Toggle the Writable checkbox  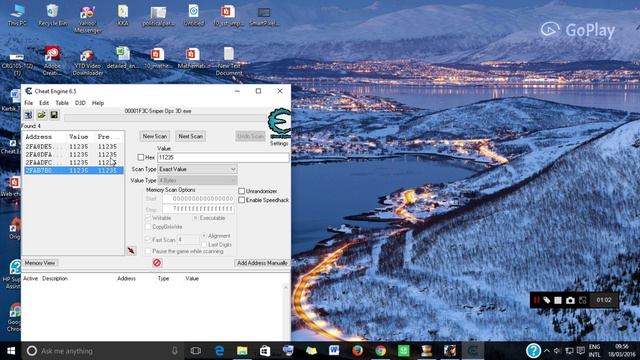coord(148,218)
